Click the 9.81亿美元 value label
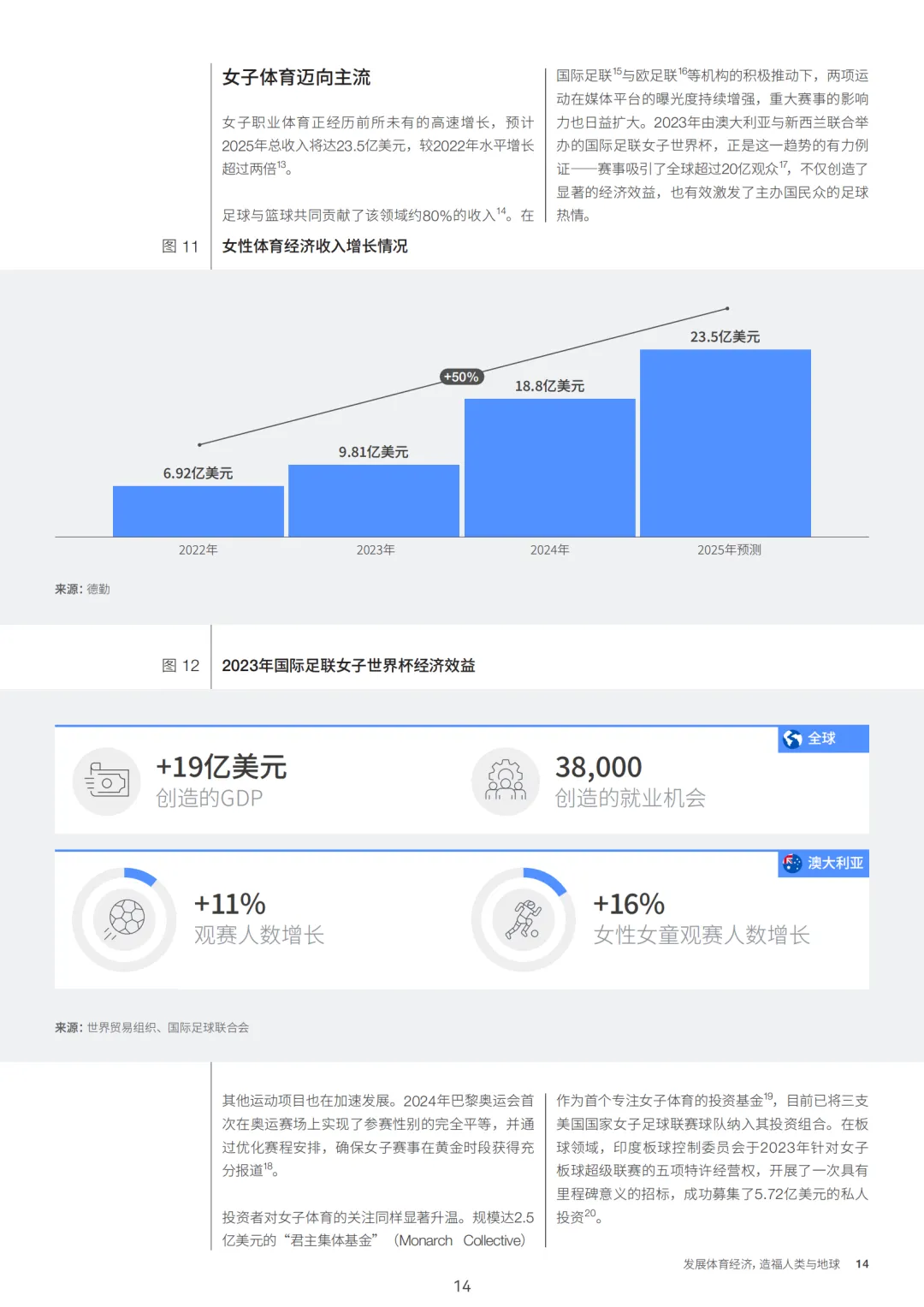 pos(373,452)
